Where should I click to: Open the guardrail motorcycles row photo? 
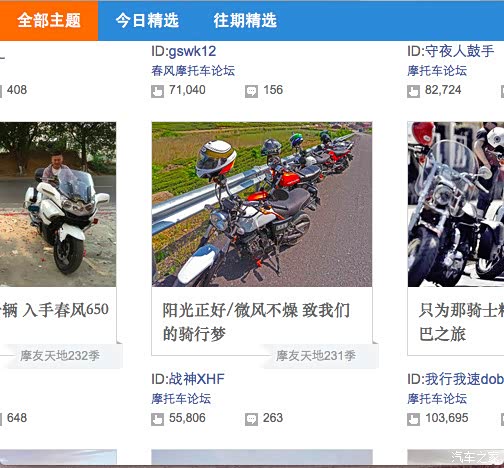point(262,204)
